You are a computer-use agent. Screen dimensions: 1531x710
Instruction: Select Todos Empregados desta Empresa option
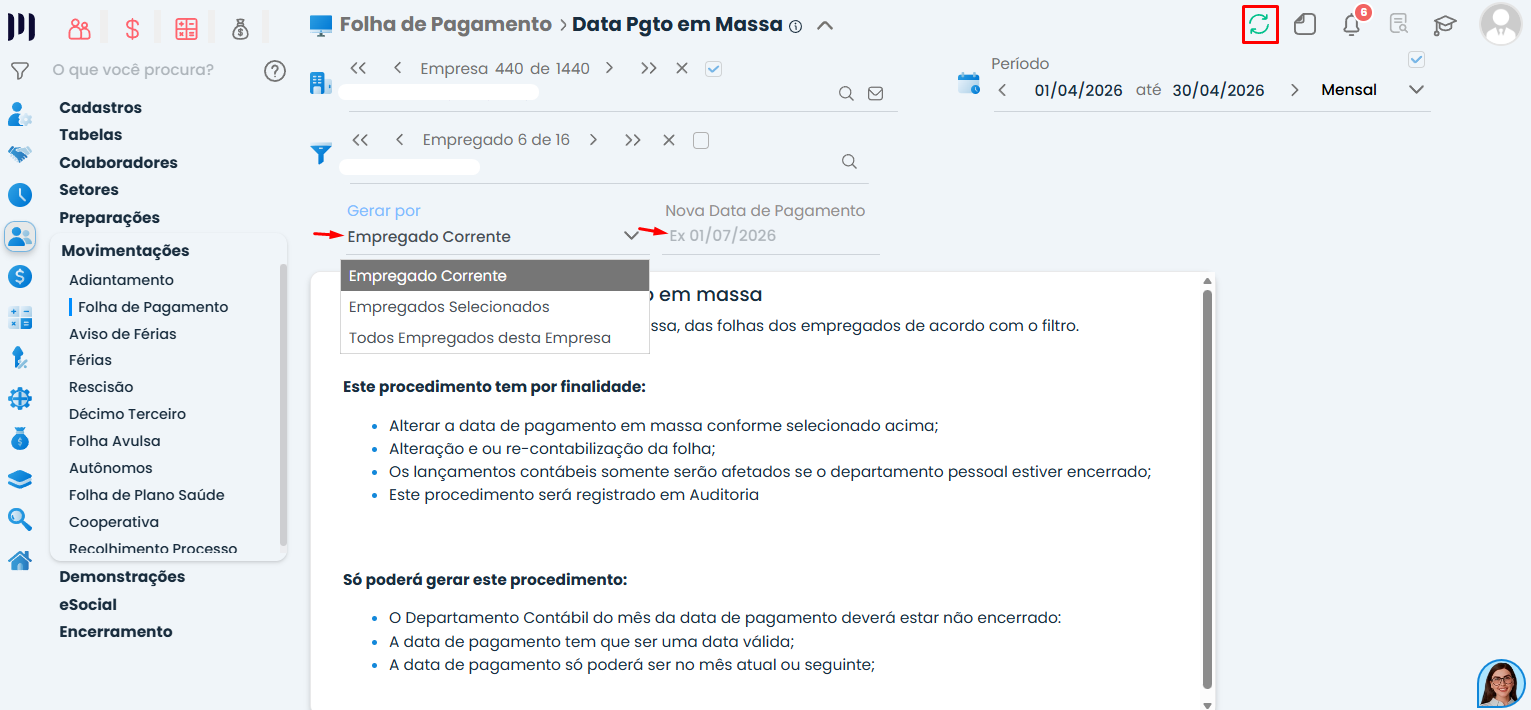click(495, 338)
